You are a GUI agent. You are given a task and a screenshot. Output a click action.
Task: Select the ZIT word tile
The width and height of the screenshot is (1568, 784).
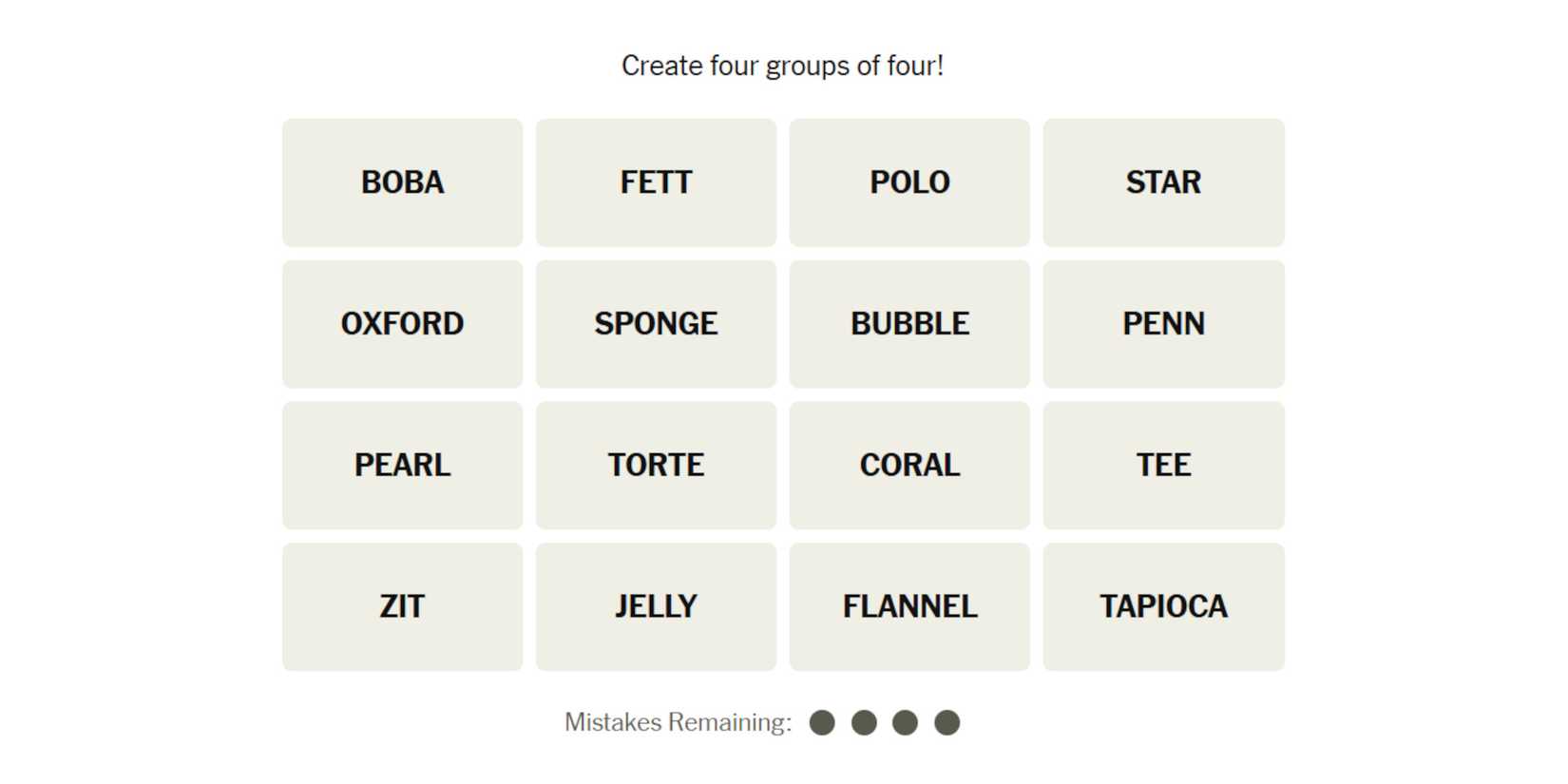pyautogui.click(x=402, y=607)
